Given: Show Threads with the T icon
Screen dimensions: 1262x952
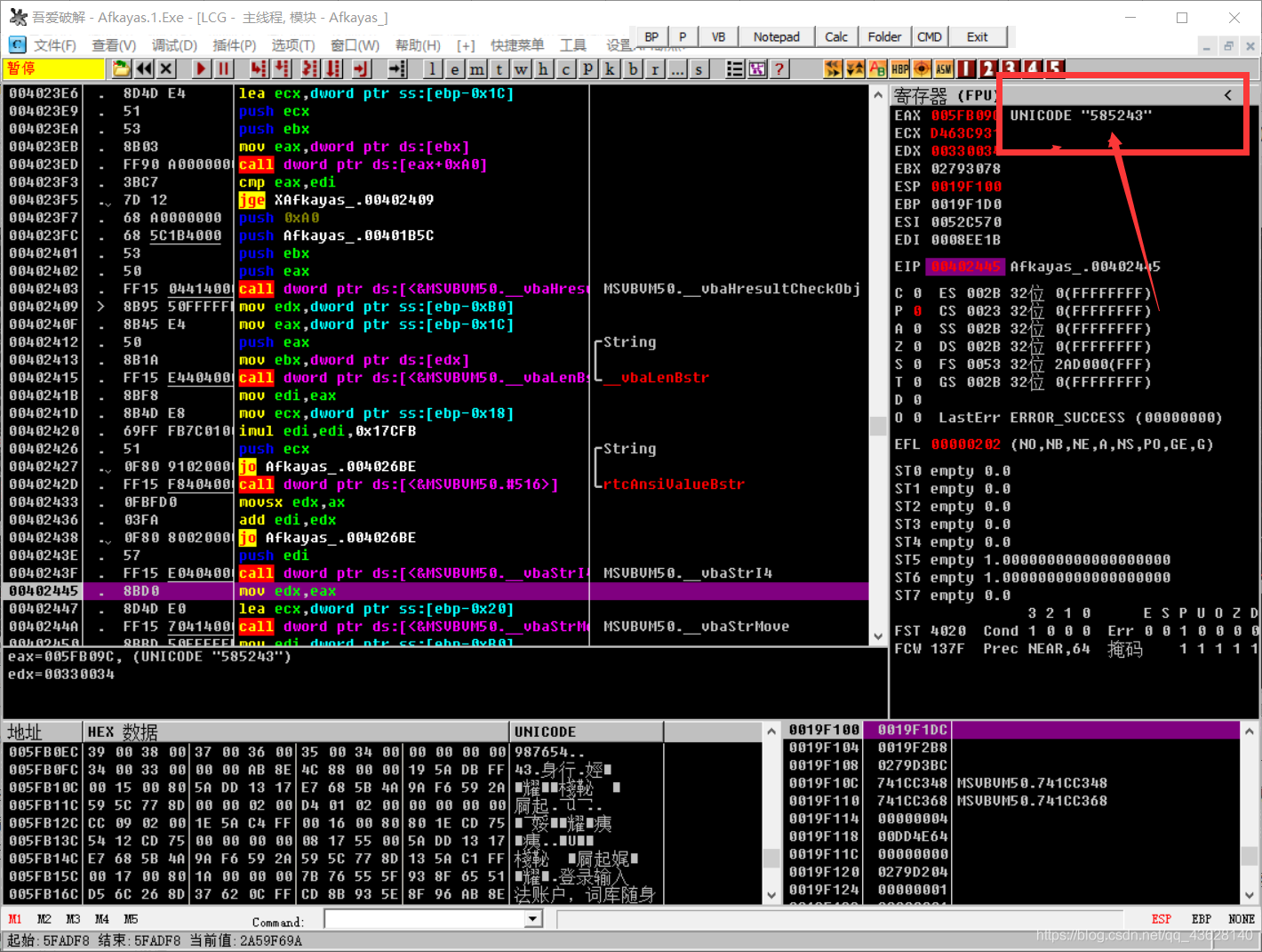Looking at the screenshot, I should (499, 68).
